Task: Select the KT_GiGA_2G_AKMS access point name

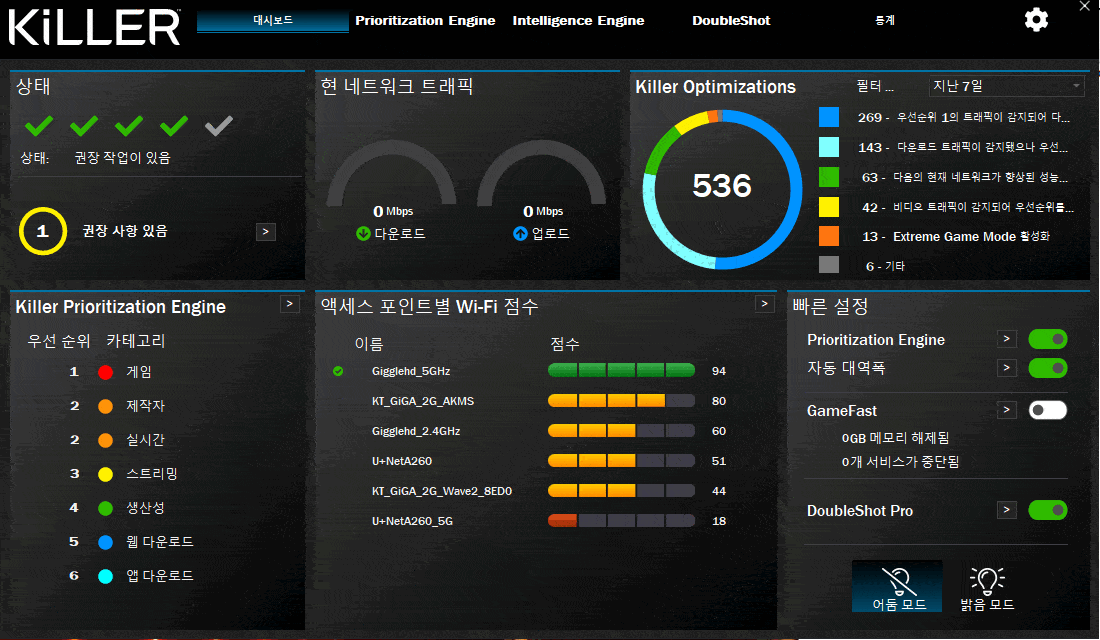Action: tap(423, 401)
